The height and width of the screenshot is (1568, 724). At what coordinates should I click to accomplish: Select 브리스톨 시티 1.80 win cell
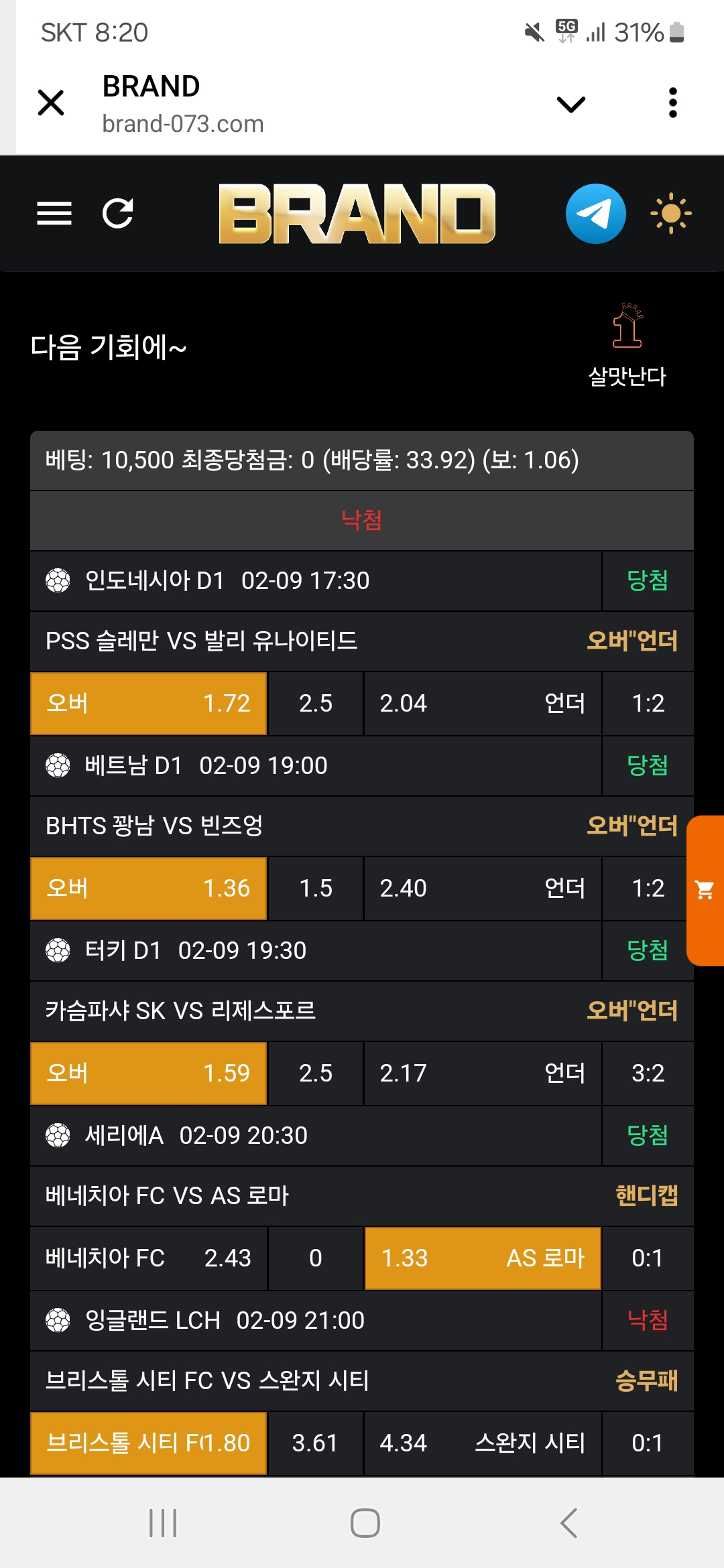pos(149,1443)
